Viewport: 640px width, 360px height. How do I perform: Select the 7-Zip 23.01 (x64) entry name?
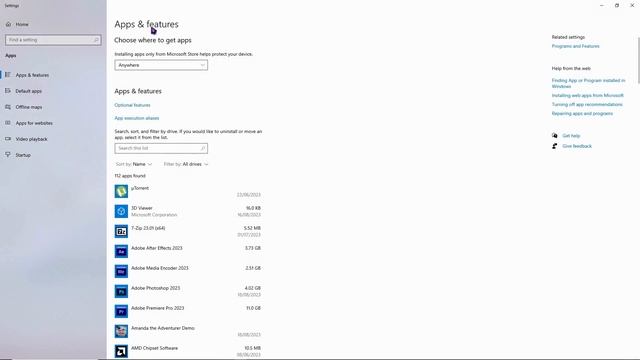148,228
